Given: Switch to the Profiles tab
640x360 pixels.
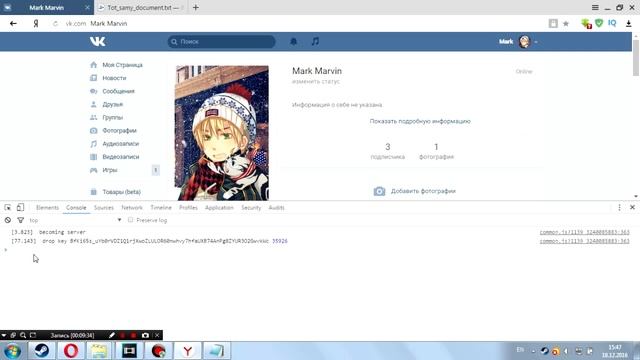Looking at the screenshot, I should point(188,208).
